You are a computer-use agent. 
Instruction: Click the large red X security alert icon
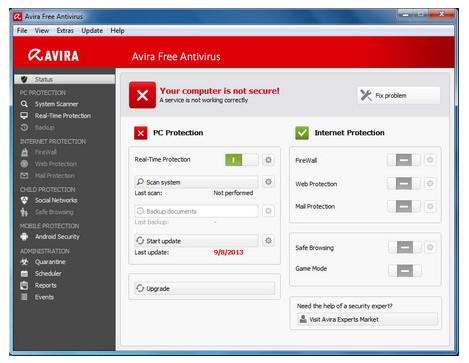(x=142, y=95)
